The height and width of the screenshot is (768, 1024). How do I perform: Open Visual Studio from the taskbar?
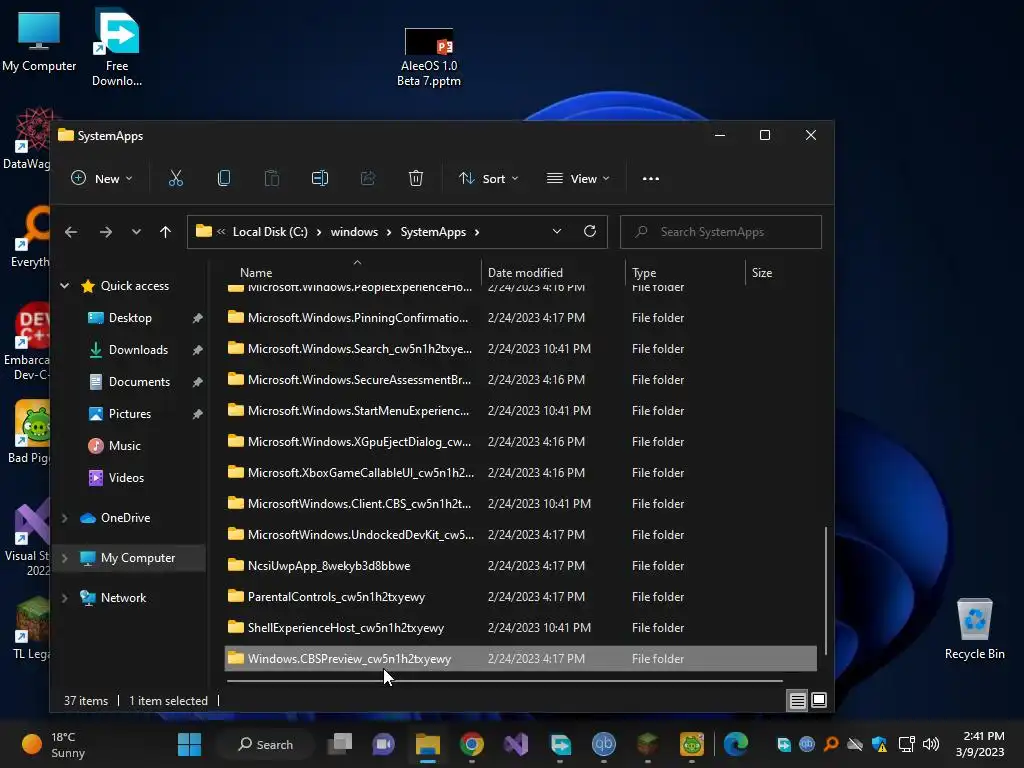(516, 744)
